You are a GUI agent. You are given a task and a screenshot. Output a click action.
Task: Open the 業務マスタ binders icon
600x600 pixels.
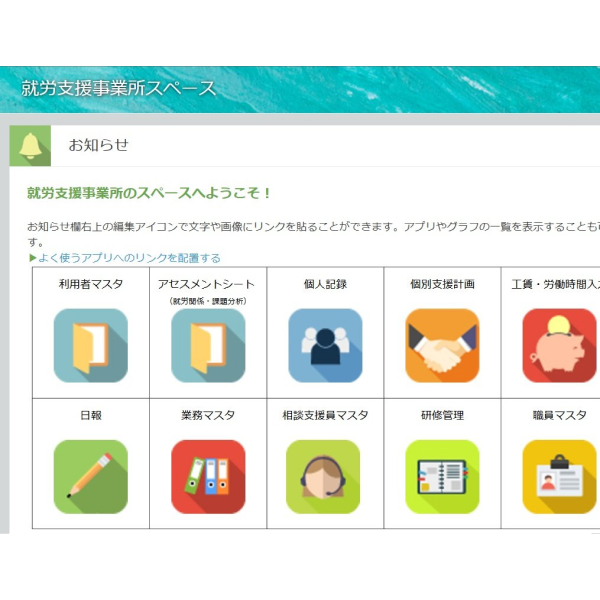point(208,477)
